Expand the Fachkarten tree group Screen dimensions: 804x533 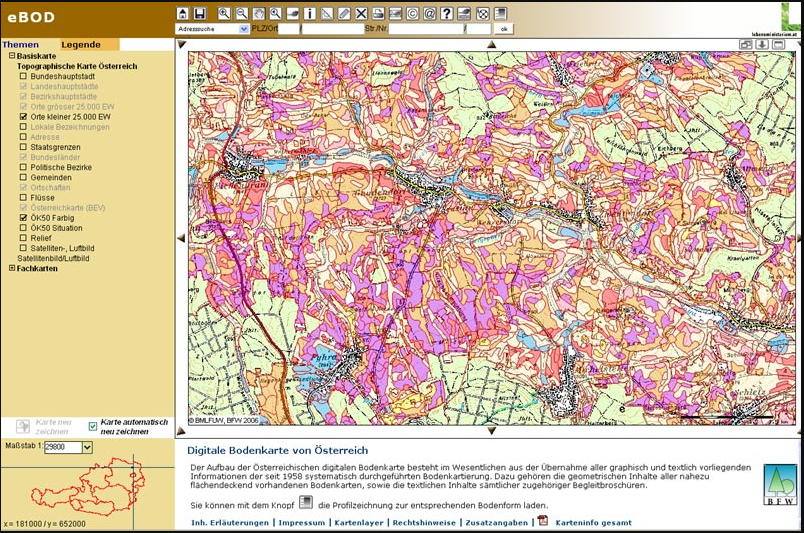click(x=12, y=268)
